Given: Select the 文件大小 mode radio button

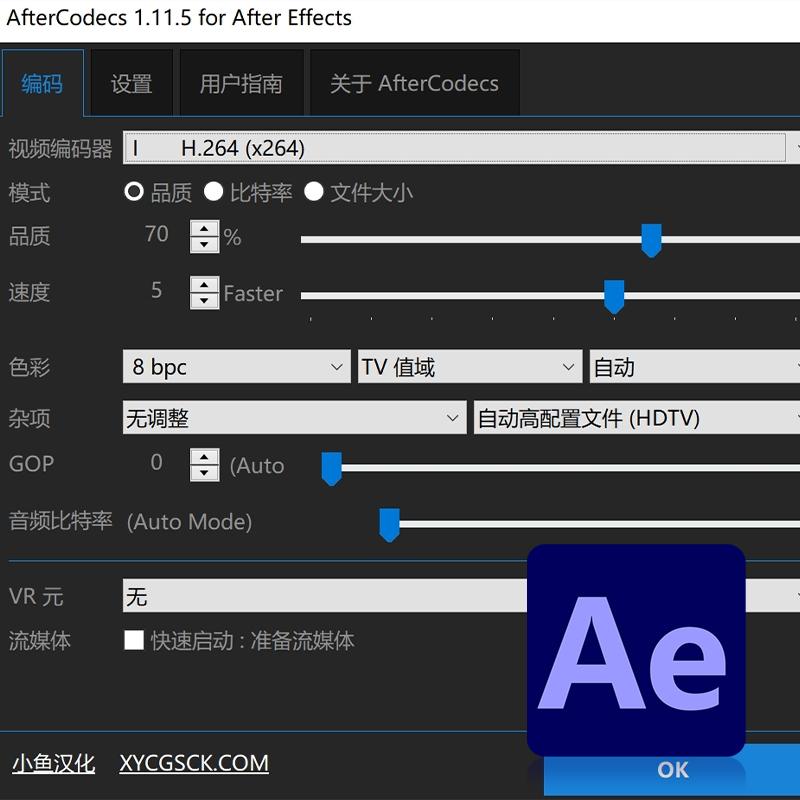Looking at the screenshot, I should coord(313,192).
